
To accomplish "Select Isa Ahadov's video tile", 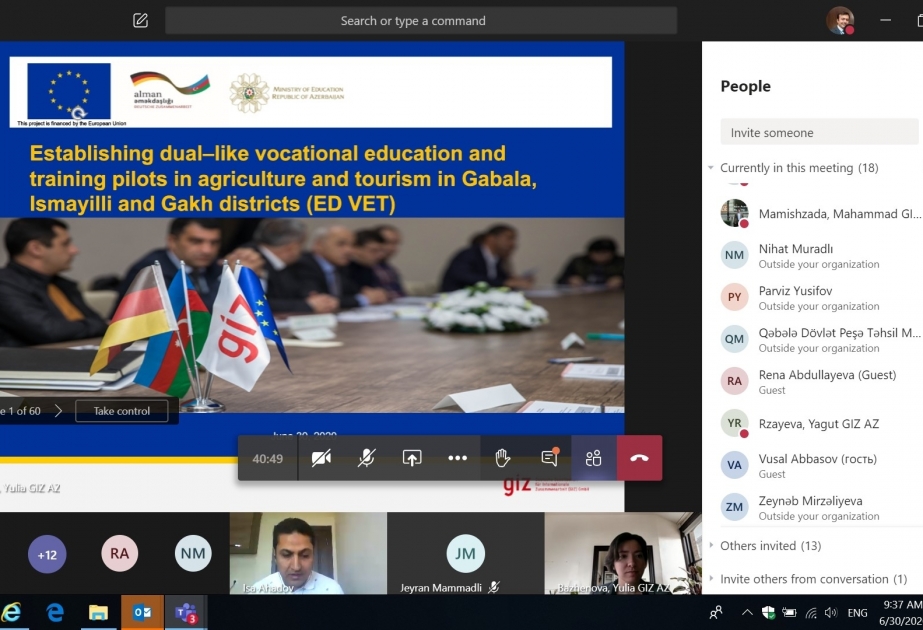I will (308, 553).
